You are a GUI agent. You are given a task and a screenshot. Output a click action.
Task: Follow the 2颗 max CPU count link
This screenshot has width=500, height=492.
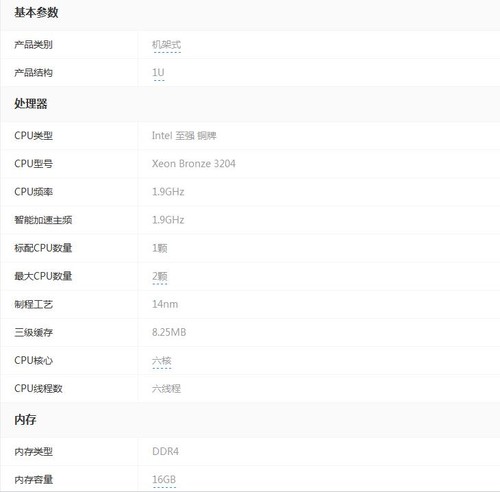[x=160, y=276]
